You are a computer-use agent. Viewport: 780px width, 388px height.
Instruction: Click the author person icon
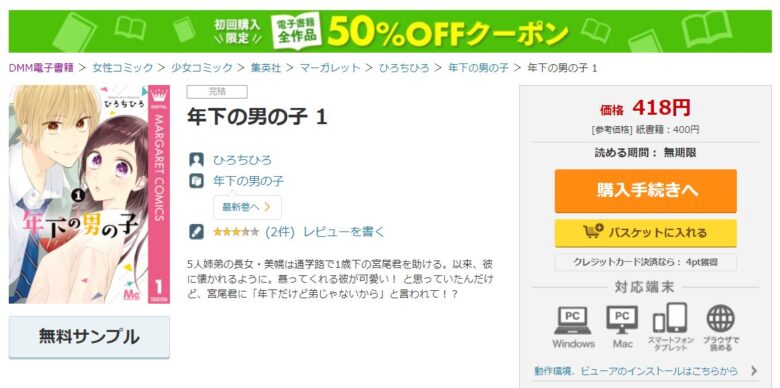196,160
